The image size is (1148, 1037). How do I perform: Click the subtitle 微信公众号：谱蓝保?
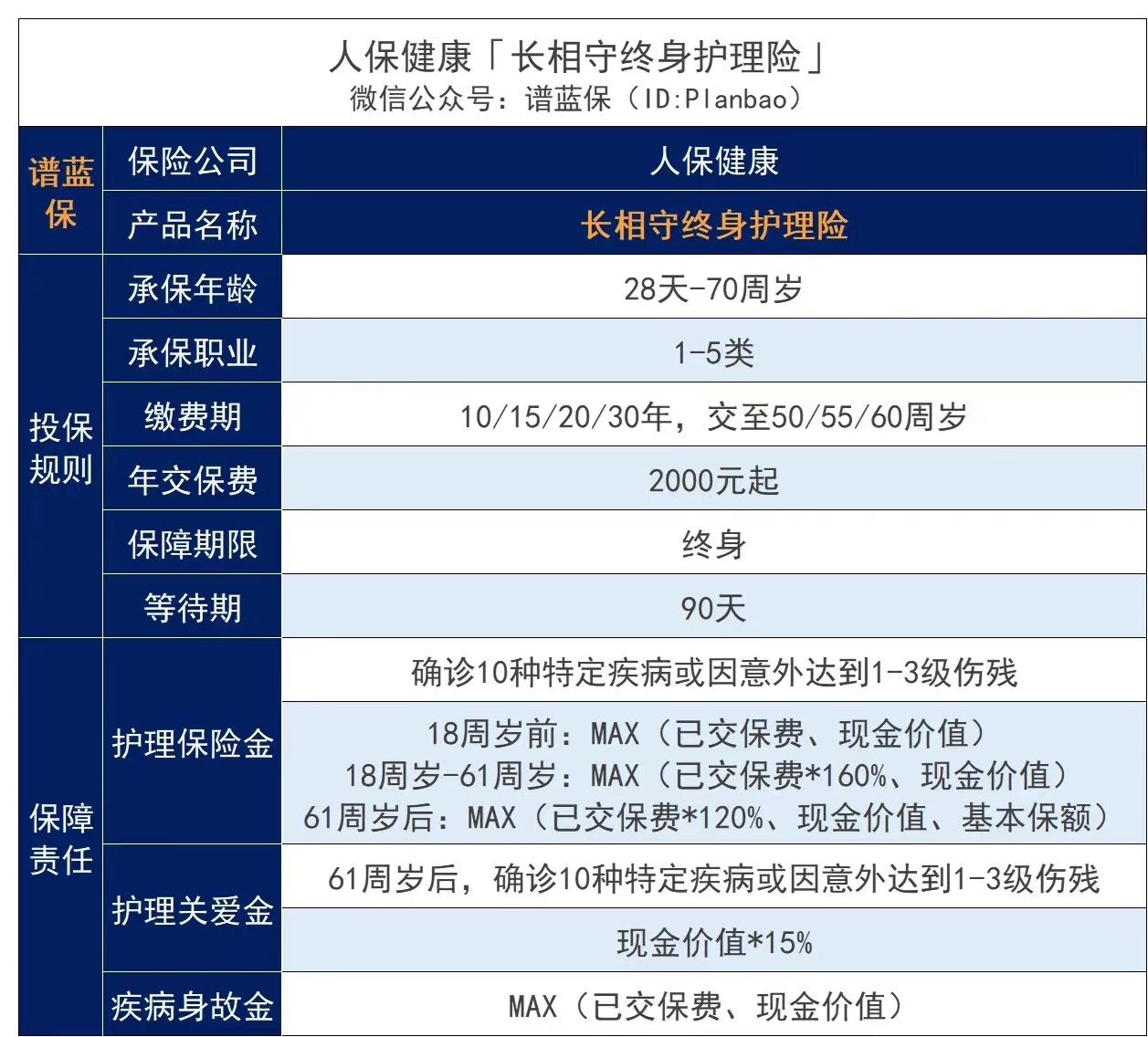pos(480,98)
